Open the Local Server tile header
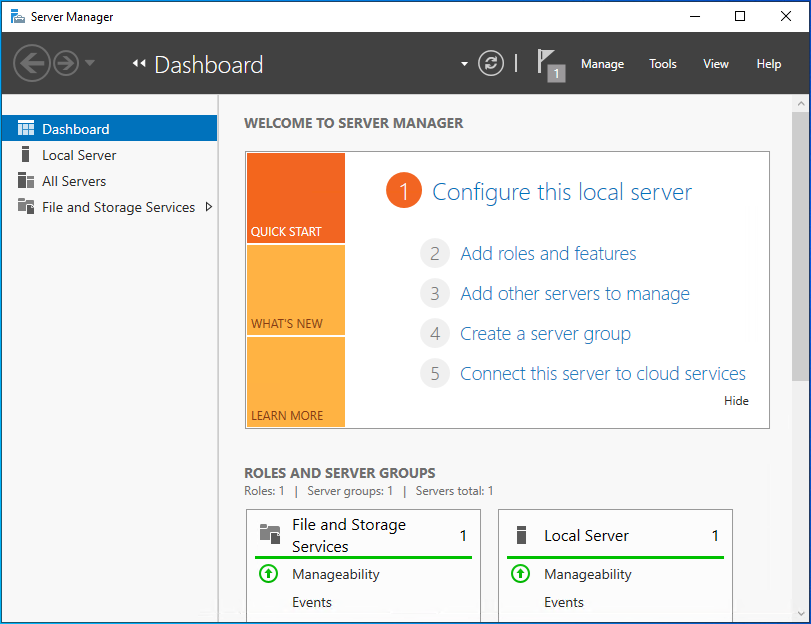The image size is (811, 624). coord(615,535)
